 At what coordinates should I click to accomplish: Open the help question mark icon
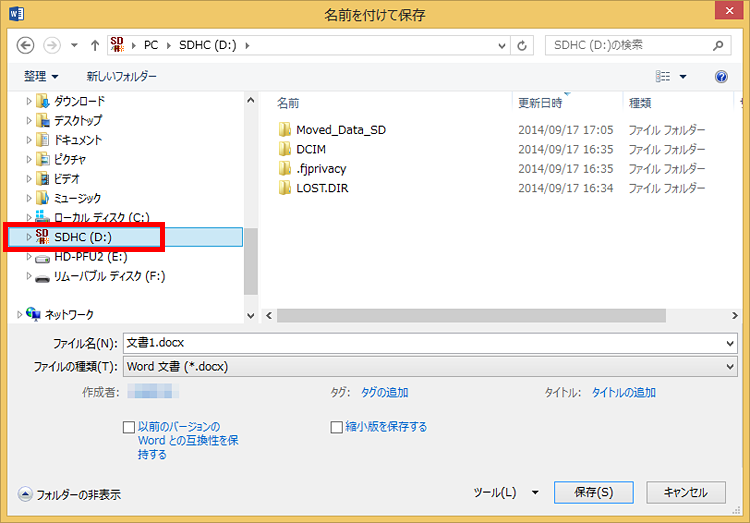(721, 77)
